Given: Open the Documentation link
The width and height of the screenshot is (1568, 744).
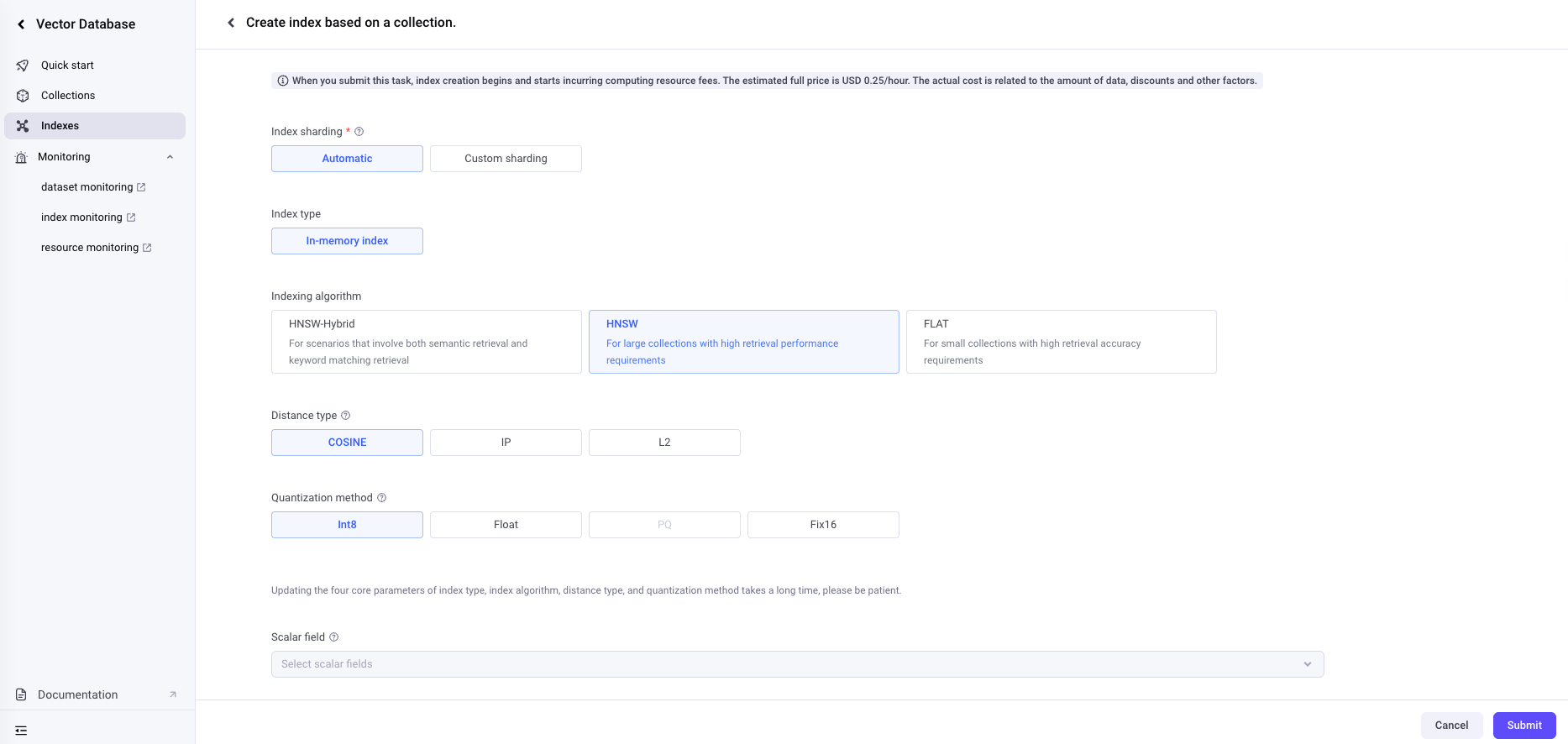Looking at the screenshot, I should pyautogui.click(x=77, y=694).
